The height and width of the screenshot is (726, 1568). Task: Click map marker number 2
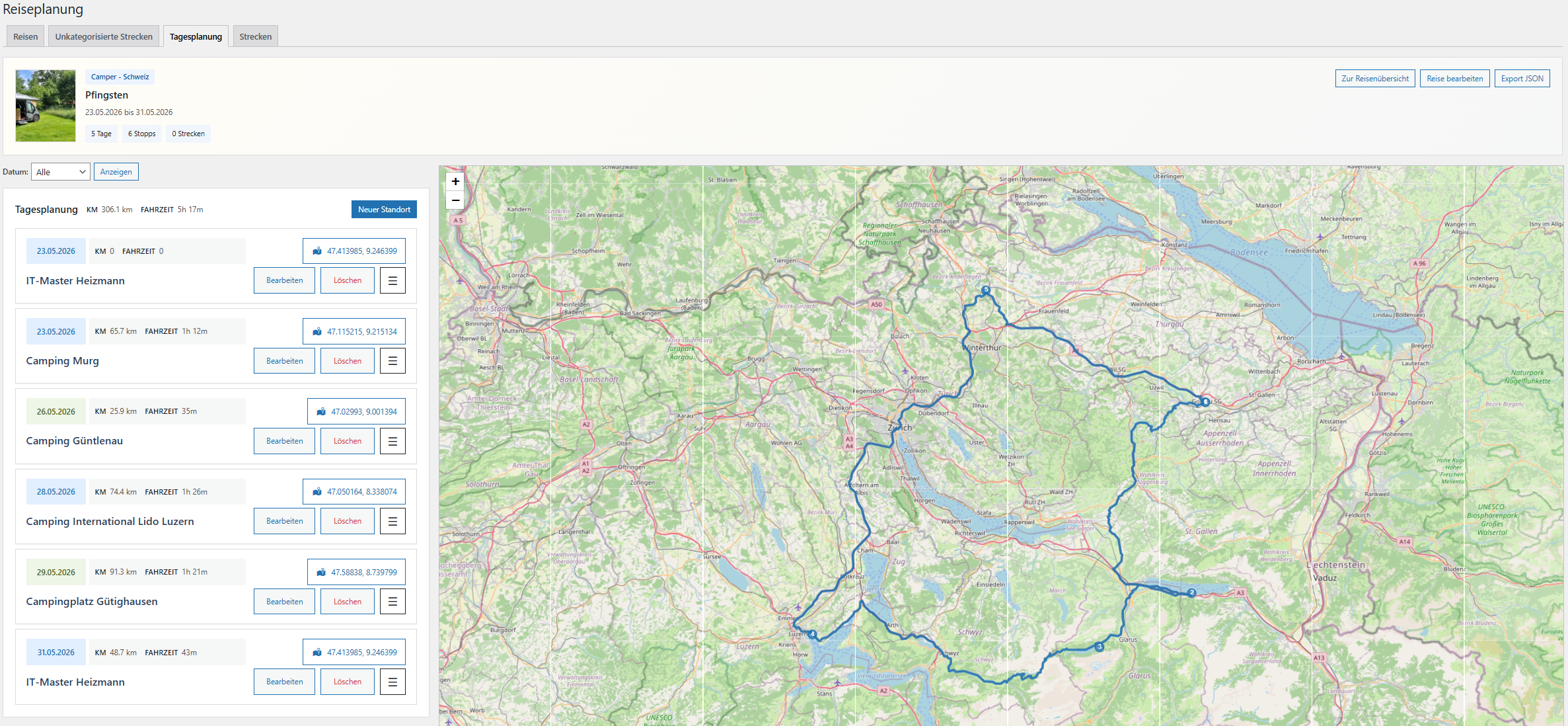pos(1191,592)
